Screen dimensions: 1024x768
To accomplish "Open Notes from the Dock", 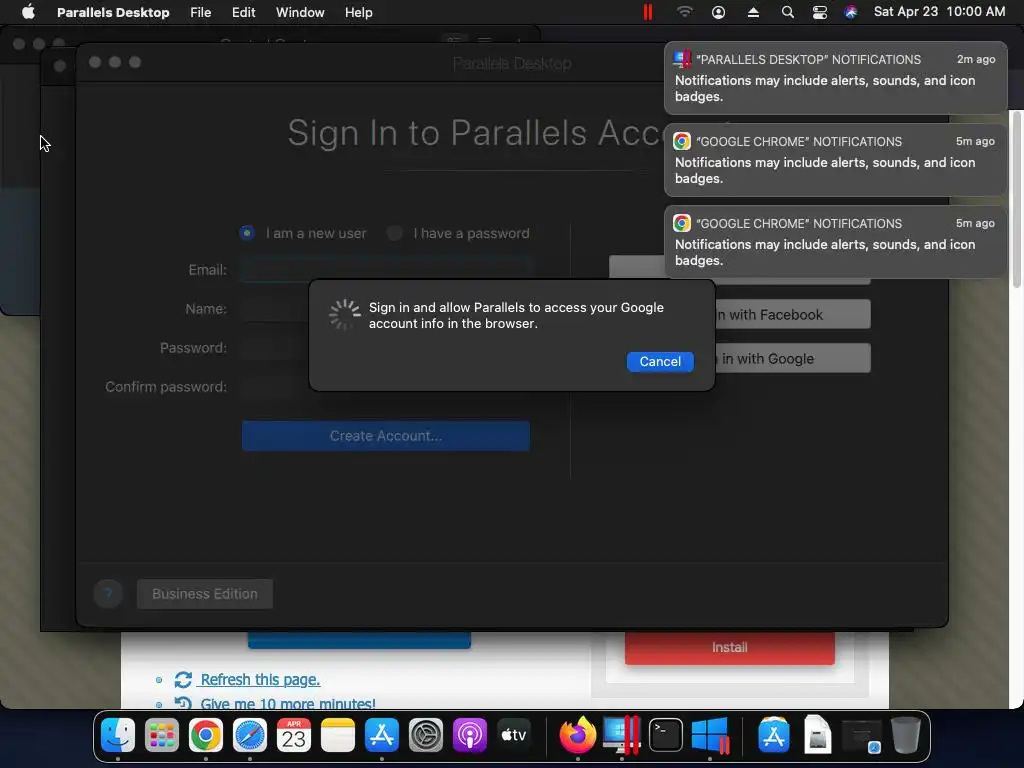I will click(x=338, y=736).
